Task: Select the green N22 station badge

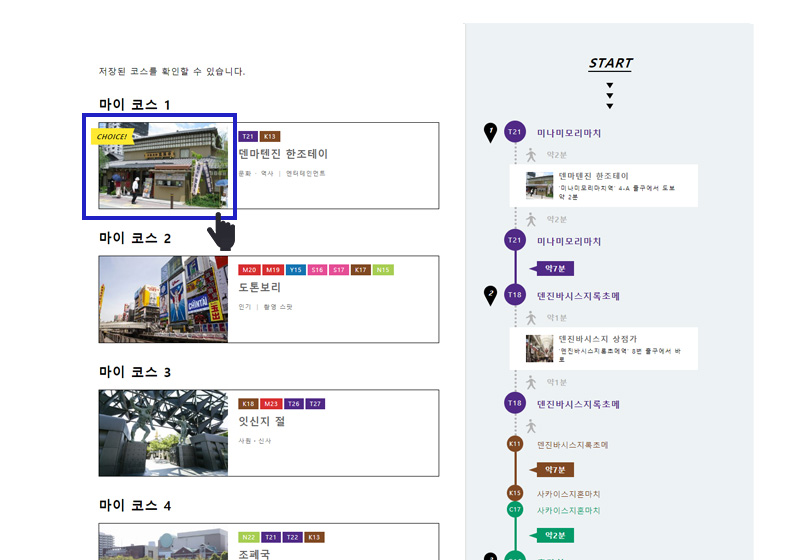Action: pos(248,538)
